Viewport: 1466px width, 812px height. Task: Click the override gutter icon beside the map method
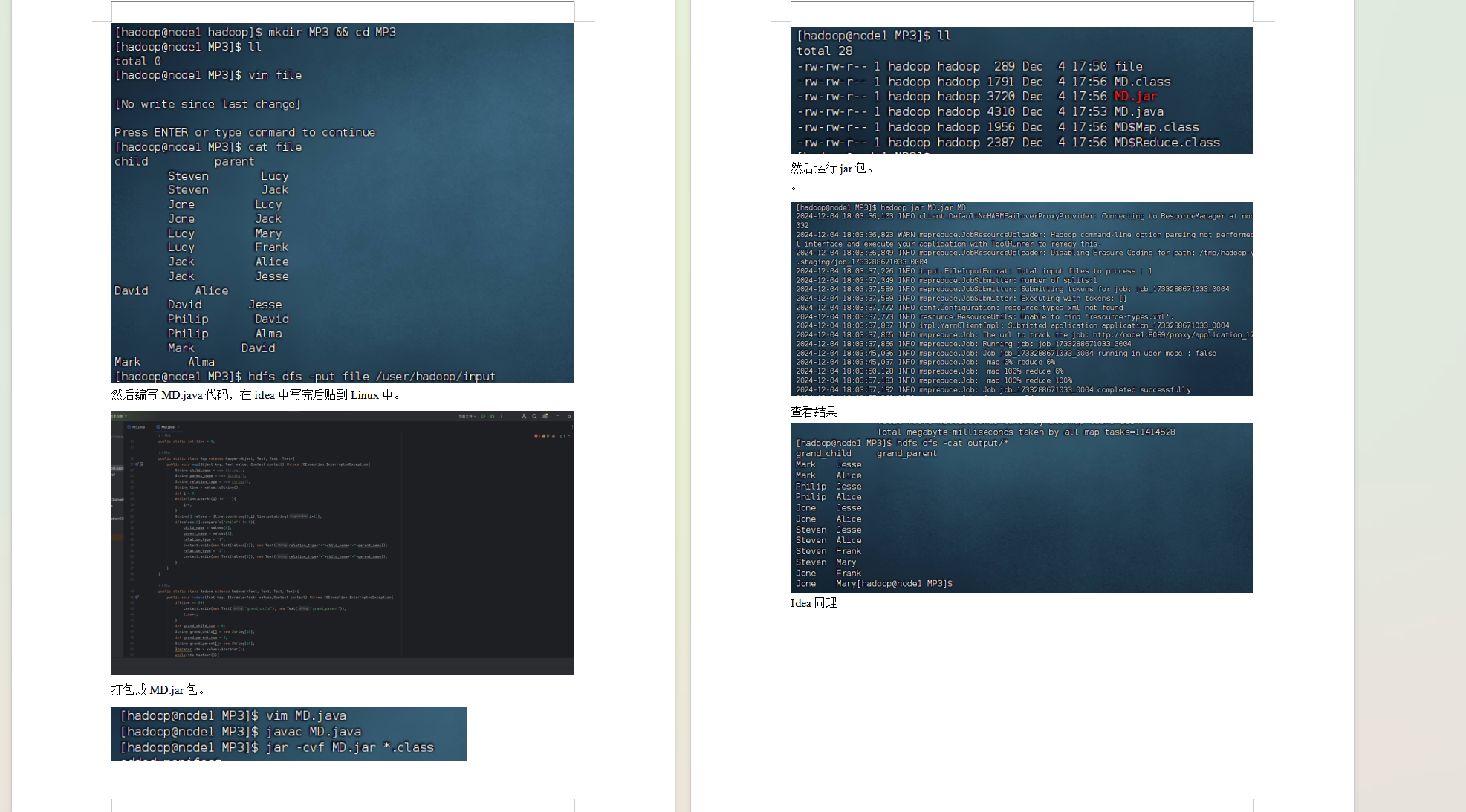pyautogui.click(x=137, y=464)
